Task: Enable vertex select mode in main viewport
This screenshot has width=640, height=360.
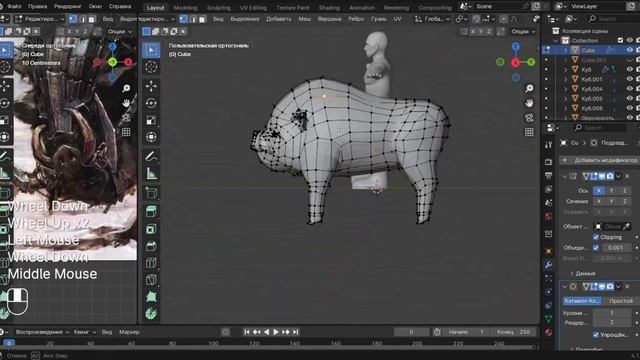Action: tap(184, 19)
